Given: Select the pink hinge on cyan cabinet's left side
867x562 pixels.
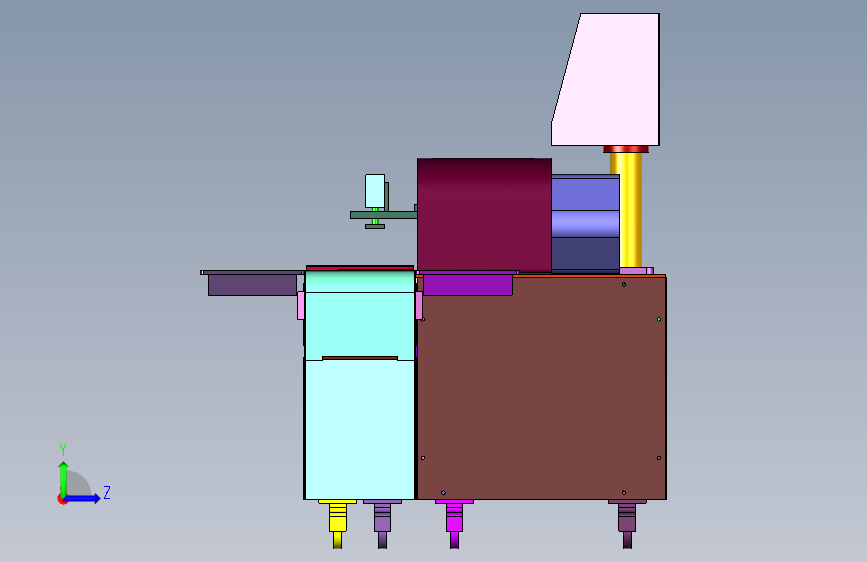Looking at the screenshot, I should (301, 305).
